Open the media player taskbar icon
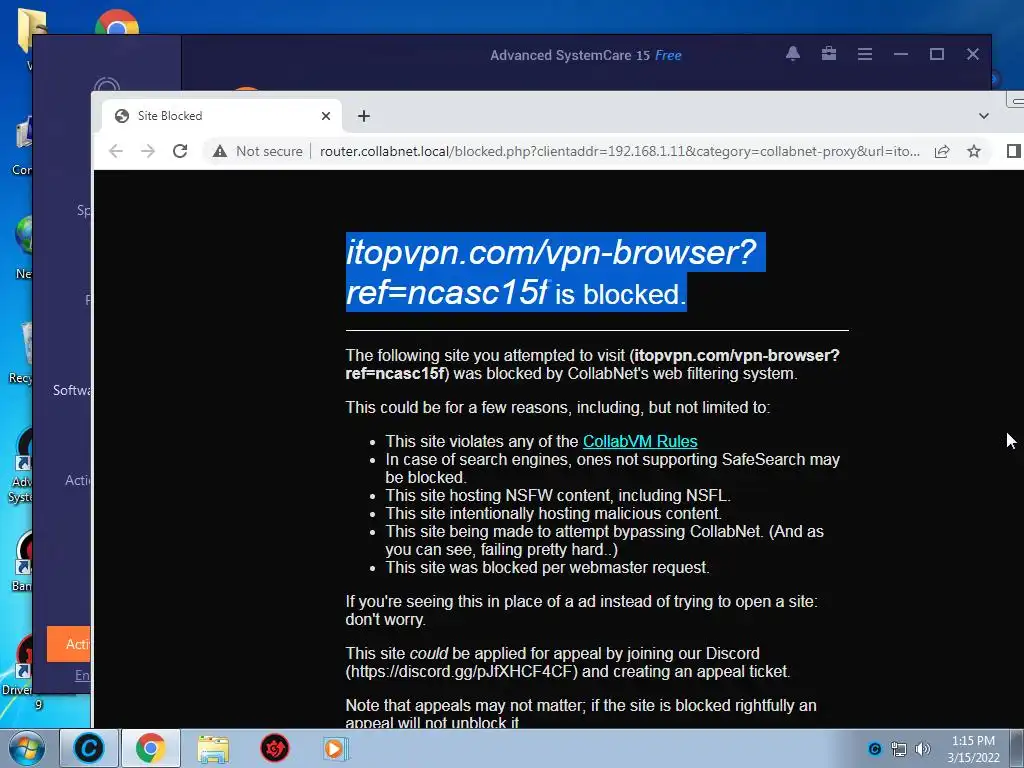This screenshot has width=1024, height=768. (x=336, y=749)
